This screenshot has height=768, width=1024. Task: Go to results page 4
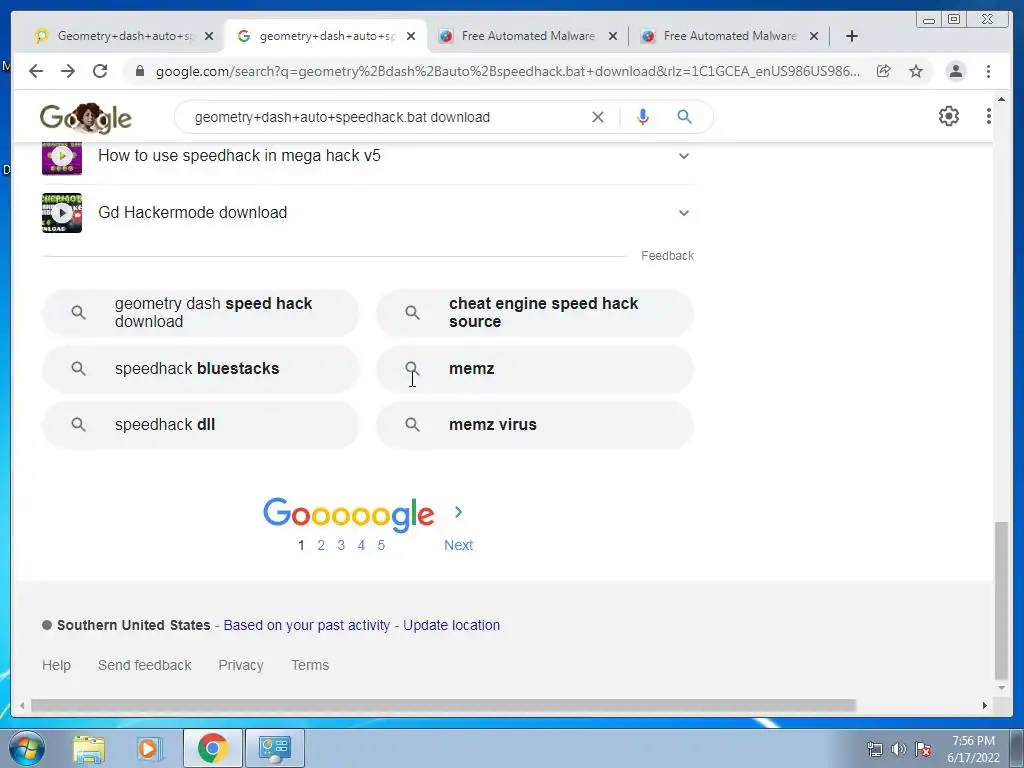pyautogui.click(x=361, y=545)
